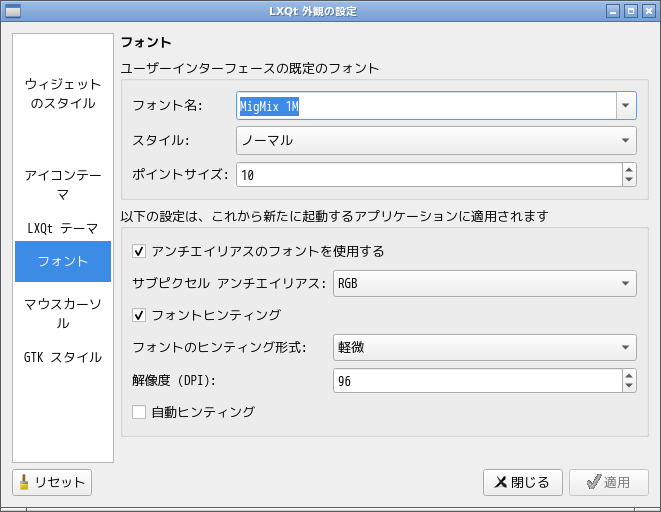Open the フォント名 dropdown arrow
661x512 pixels.
pyautogui.click(x=626, y=105)
